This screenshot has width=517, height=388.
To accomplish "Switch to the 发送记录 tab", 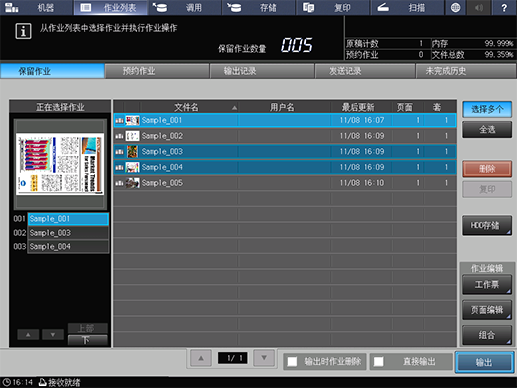I will 365,71.
